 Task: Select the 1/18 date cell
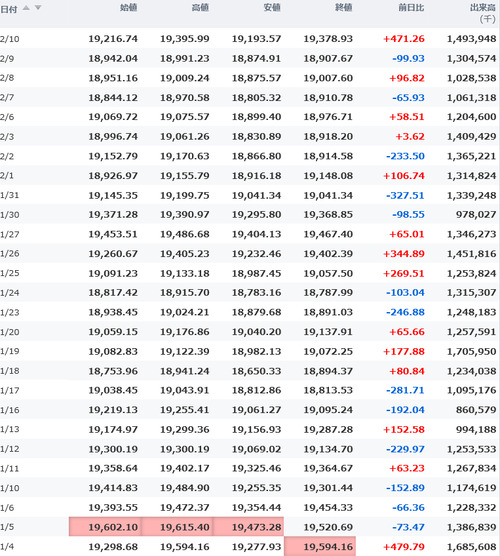coord(10,371)
